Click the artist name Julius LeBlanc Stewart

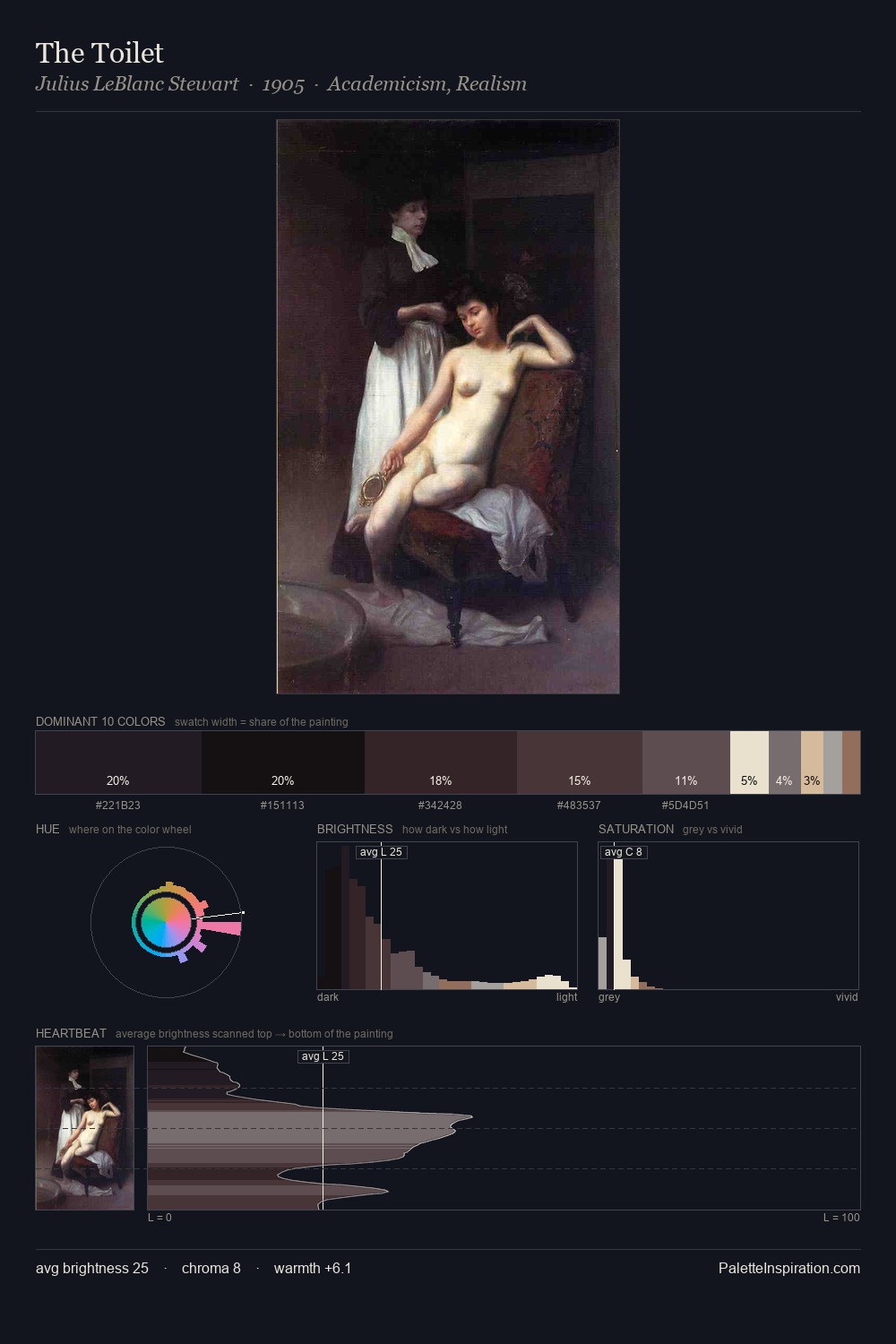pyautogui.click(x=137, y=84)
